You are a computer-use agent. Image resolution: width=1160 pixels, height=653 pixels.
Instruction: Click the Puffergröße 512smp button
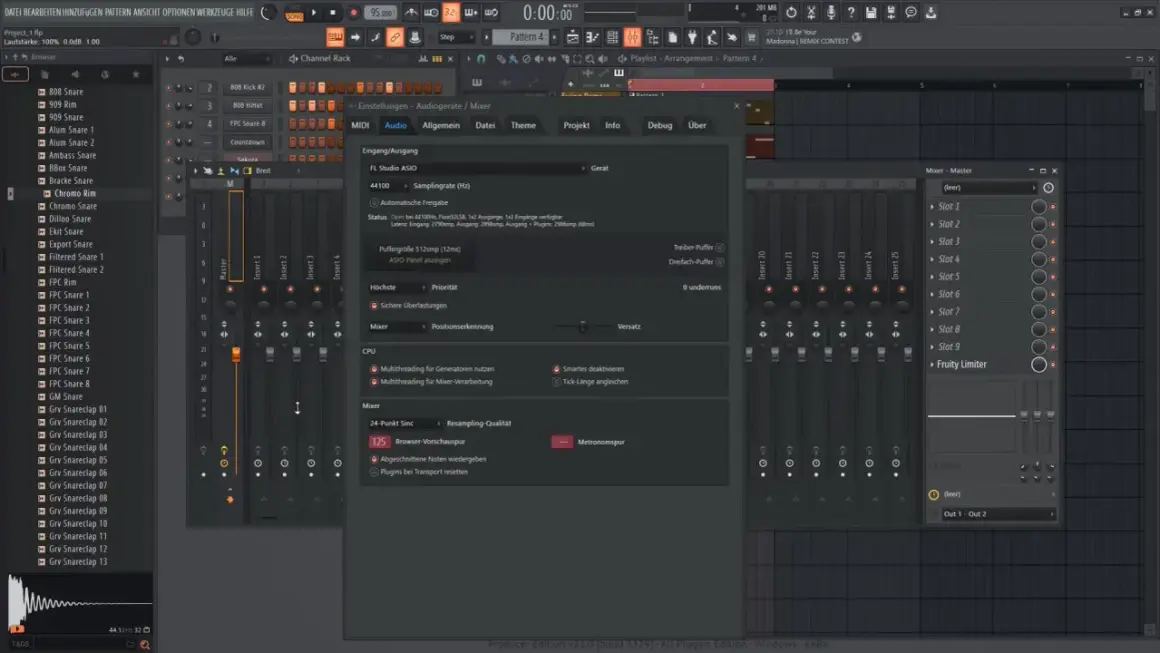419,249
